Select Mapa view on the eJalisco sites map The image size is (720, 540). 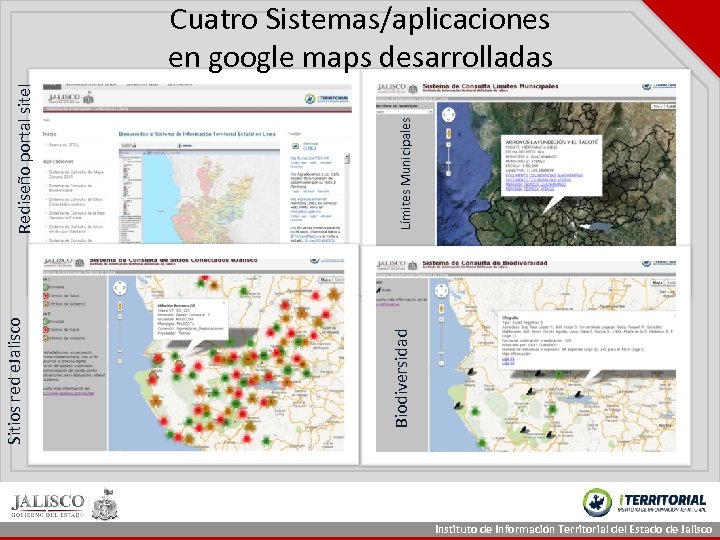click(326, 279)
